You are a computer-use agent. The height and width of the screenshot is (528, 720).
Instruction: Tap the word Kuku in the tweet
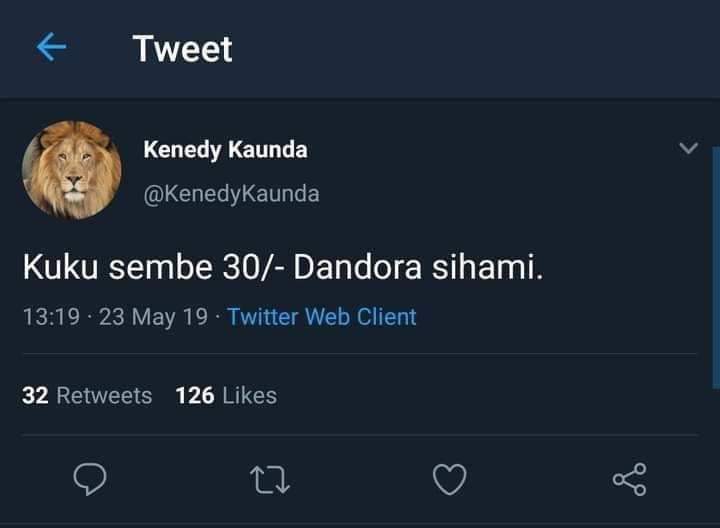click(60, 267)
